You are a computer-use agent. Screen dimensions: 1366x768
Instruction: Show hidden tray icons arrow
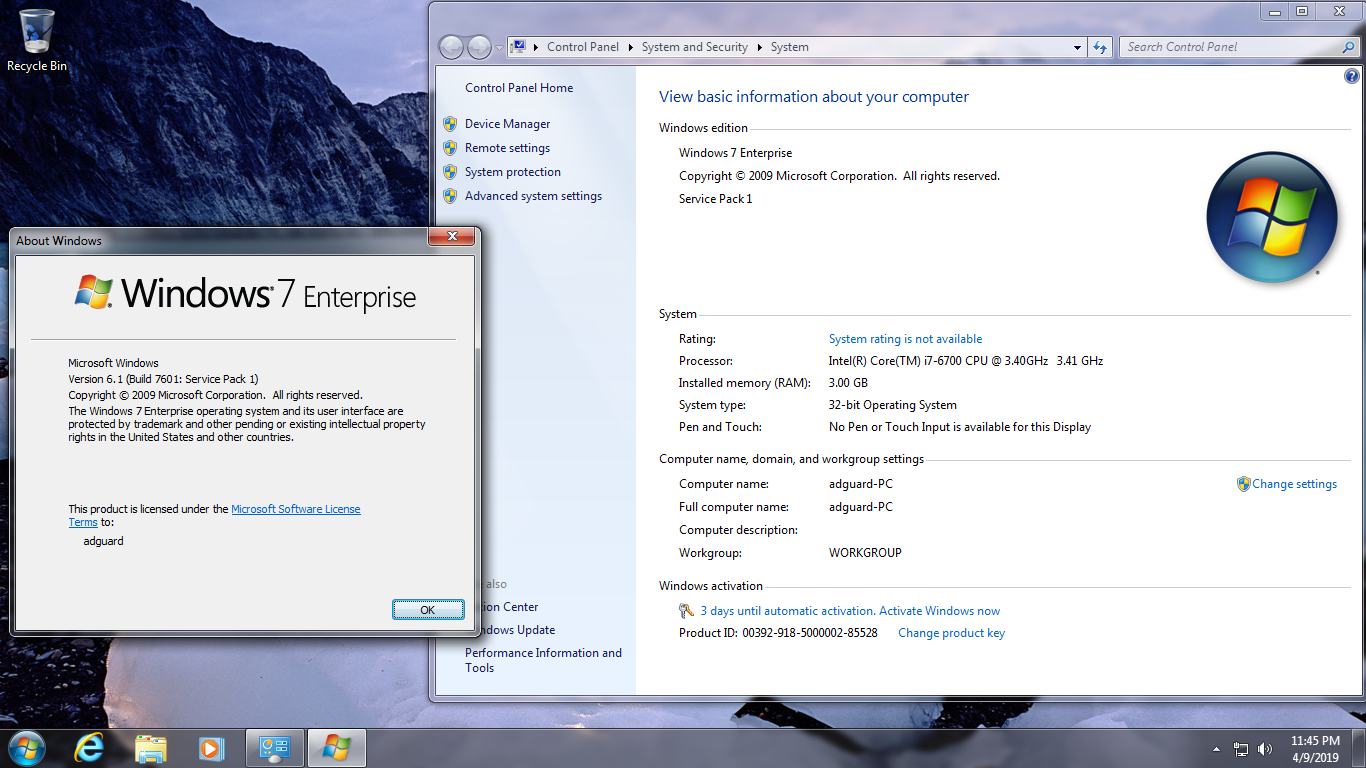(1216, 749)
